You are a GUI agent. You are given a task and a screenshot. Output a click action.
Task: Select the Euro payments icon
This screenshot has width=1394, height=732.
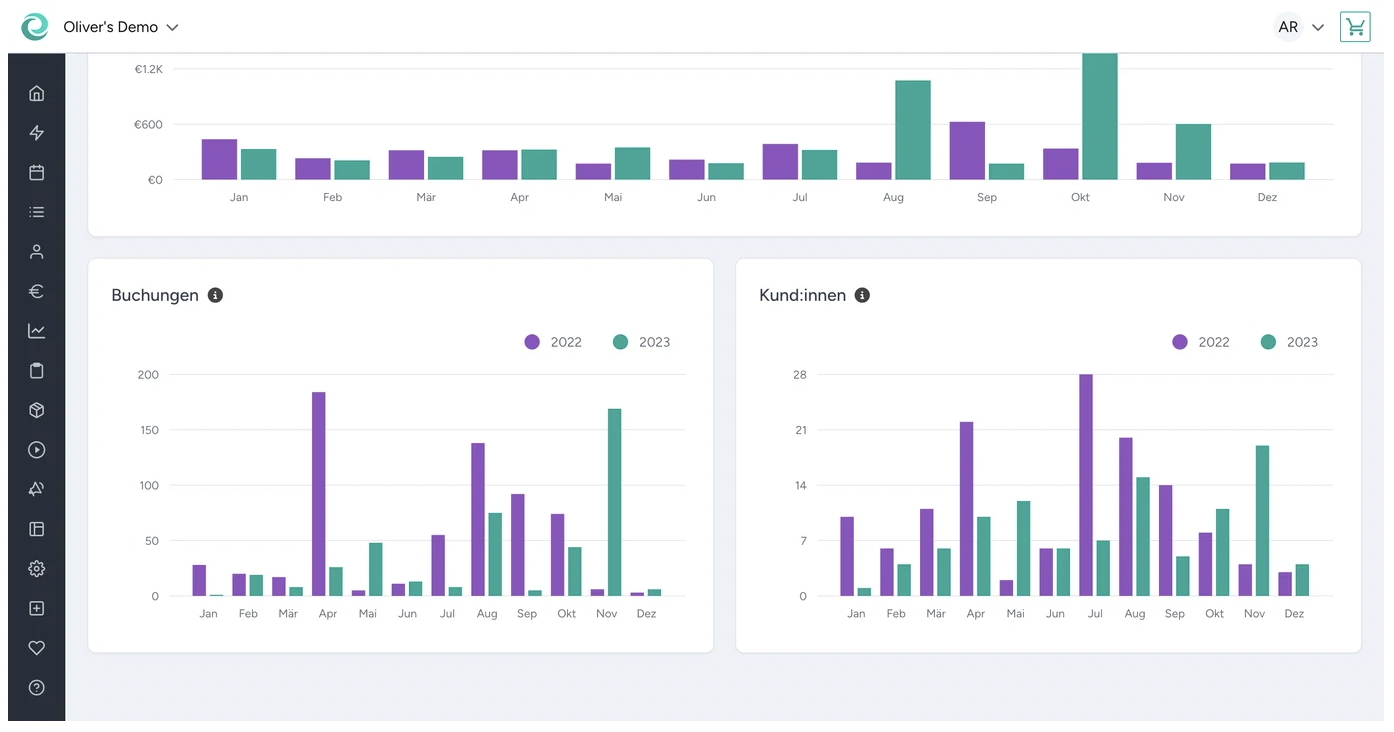[36, 291]
